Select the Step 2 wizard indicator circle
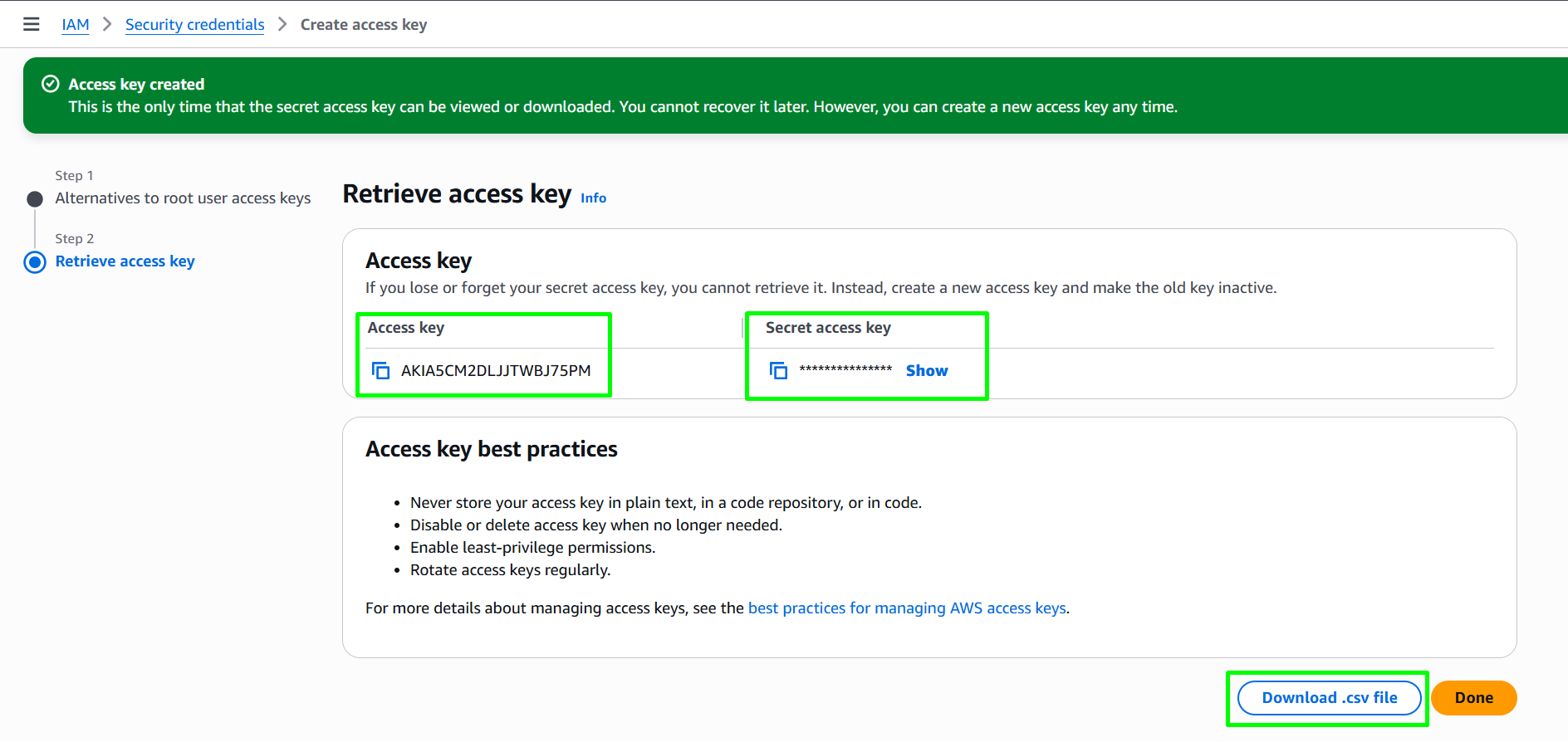The width and height of the screenshot is (1568, 742). pyautogui.click(x=35, y=262)
